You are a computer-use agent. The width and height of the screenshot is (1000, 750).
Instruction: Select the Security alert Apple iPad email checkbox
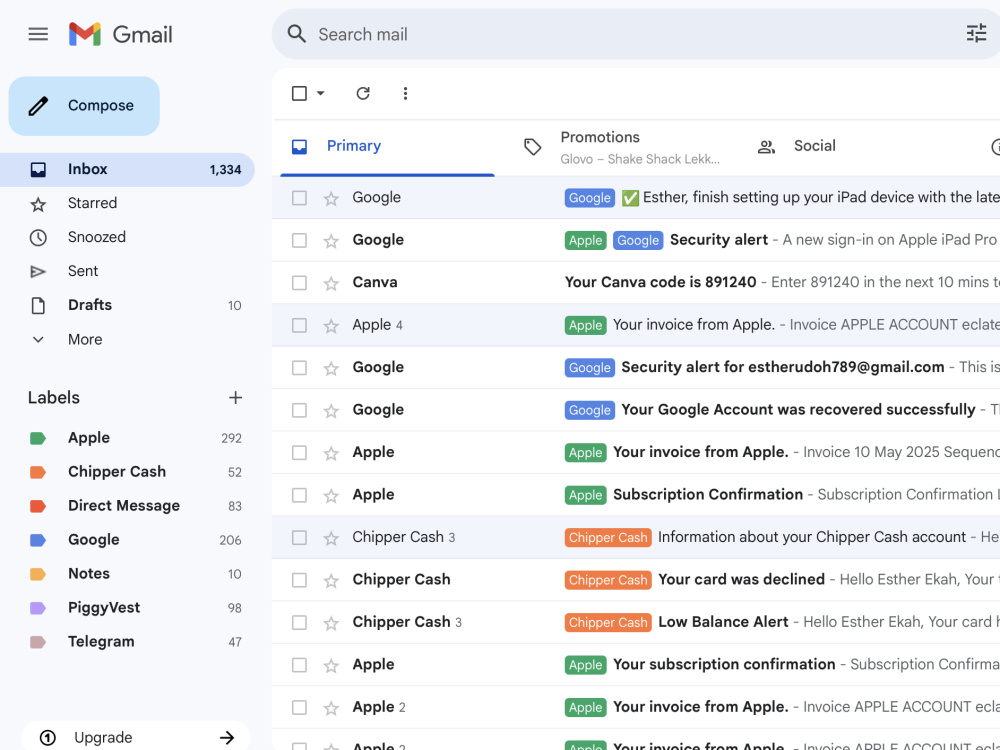299,240
